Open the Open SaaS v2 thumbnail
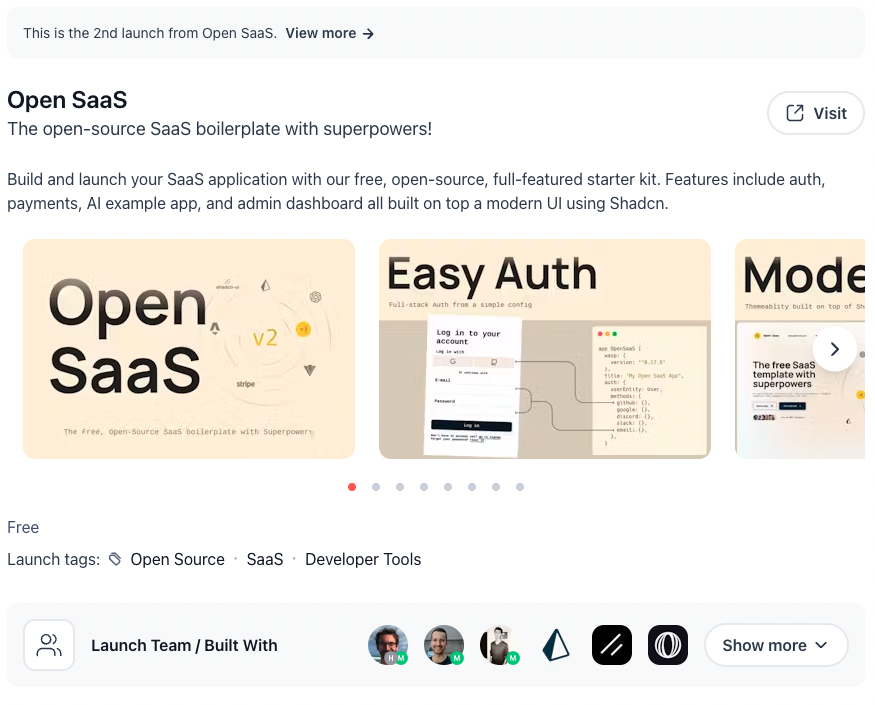Viewport: 875px width, 705px height. click(x=189, y=349)
